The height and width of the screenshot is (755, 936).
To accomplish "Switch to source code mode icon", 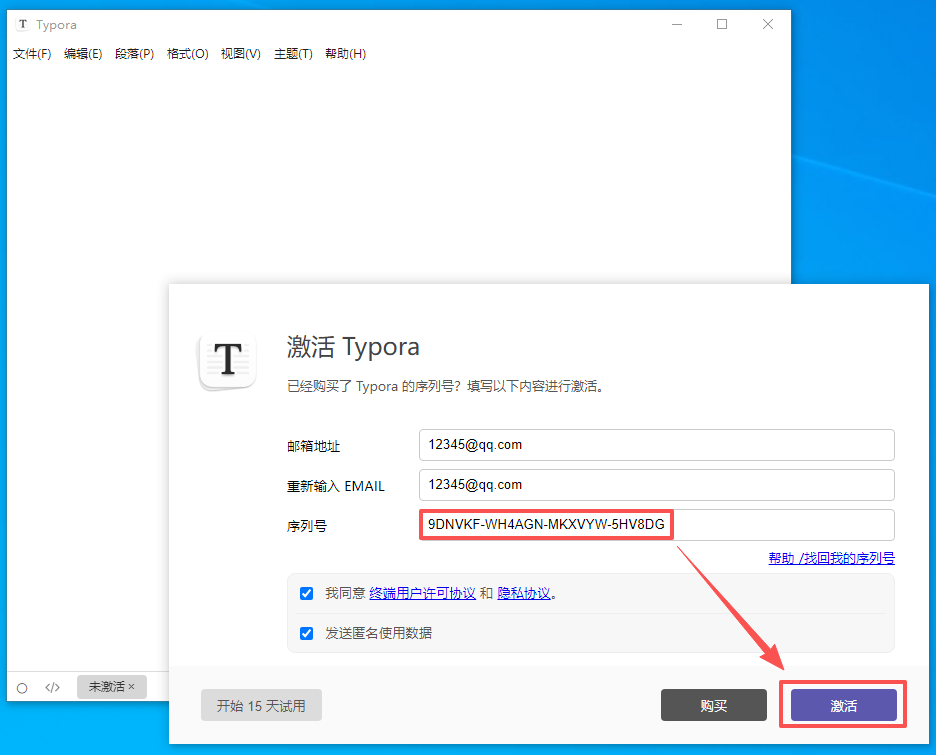I will point(53,688).
